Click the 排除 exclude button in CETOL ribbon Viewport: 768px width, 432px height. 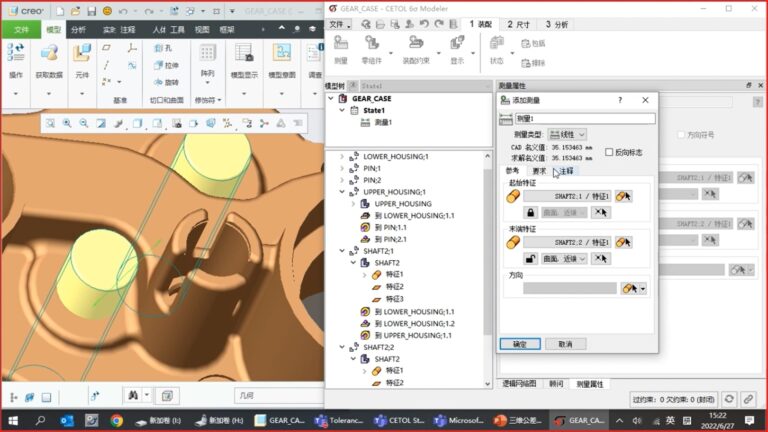click(x=533, y=63)
